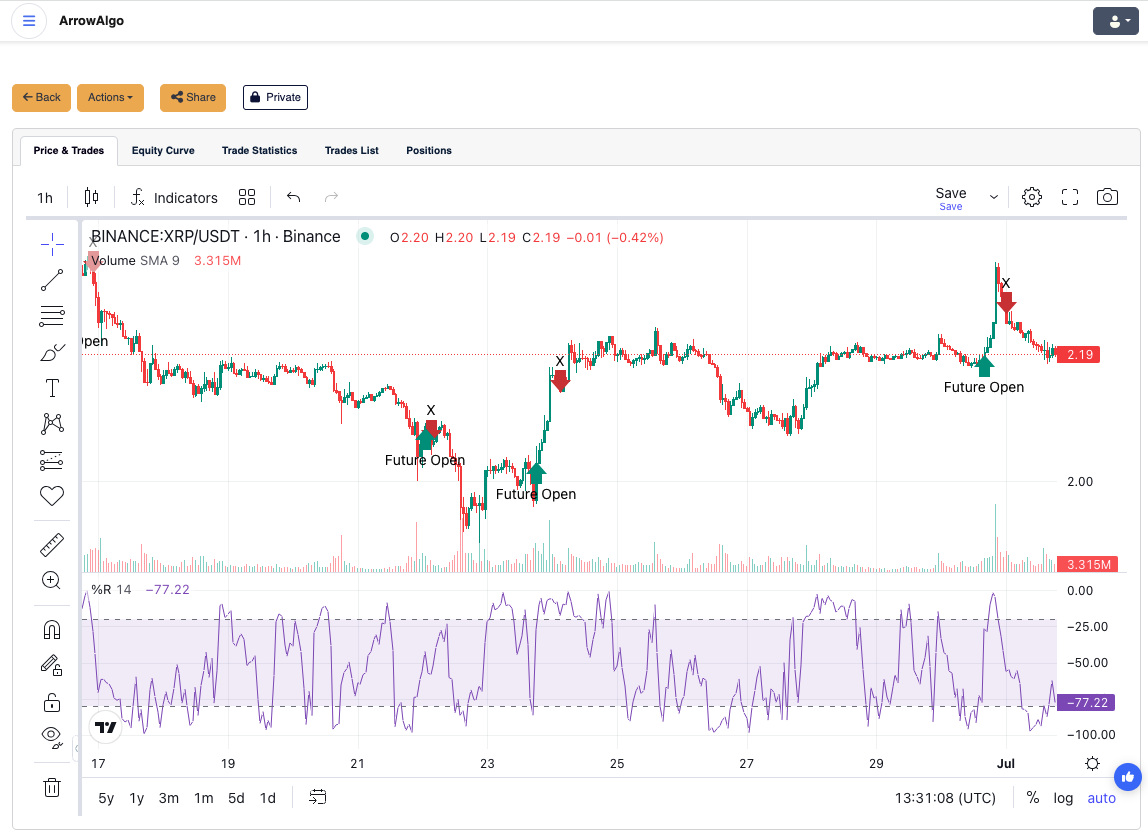Image resolution: width=1148 pixels, height=832 pixels.
Task: Redo the chart action
Action: point(332,197)
